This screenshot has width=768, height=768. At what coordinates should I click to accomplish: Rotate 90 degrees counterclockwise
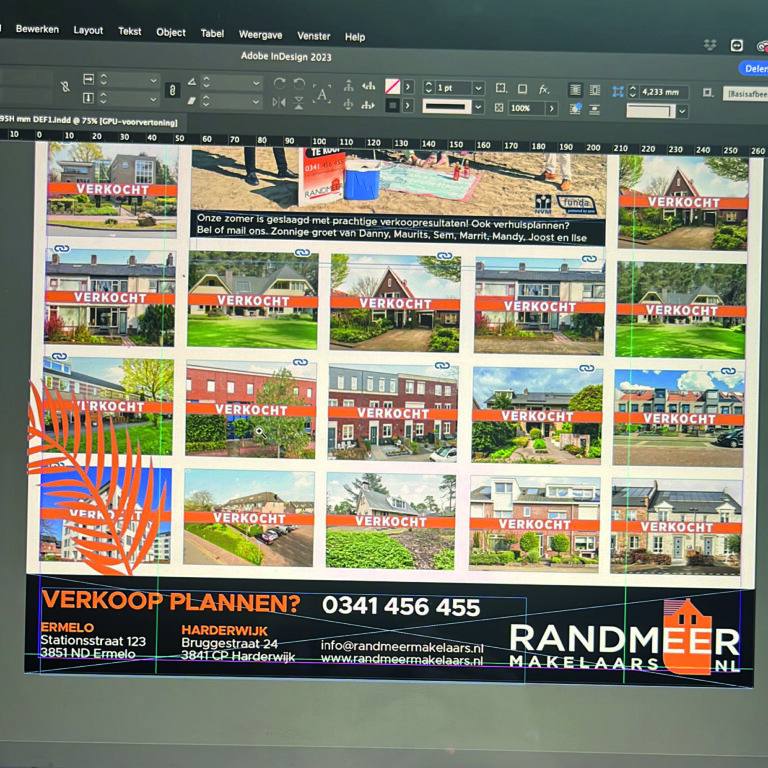pos(299,84)
